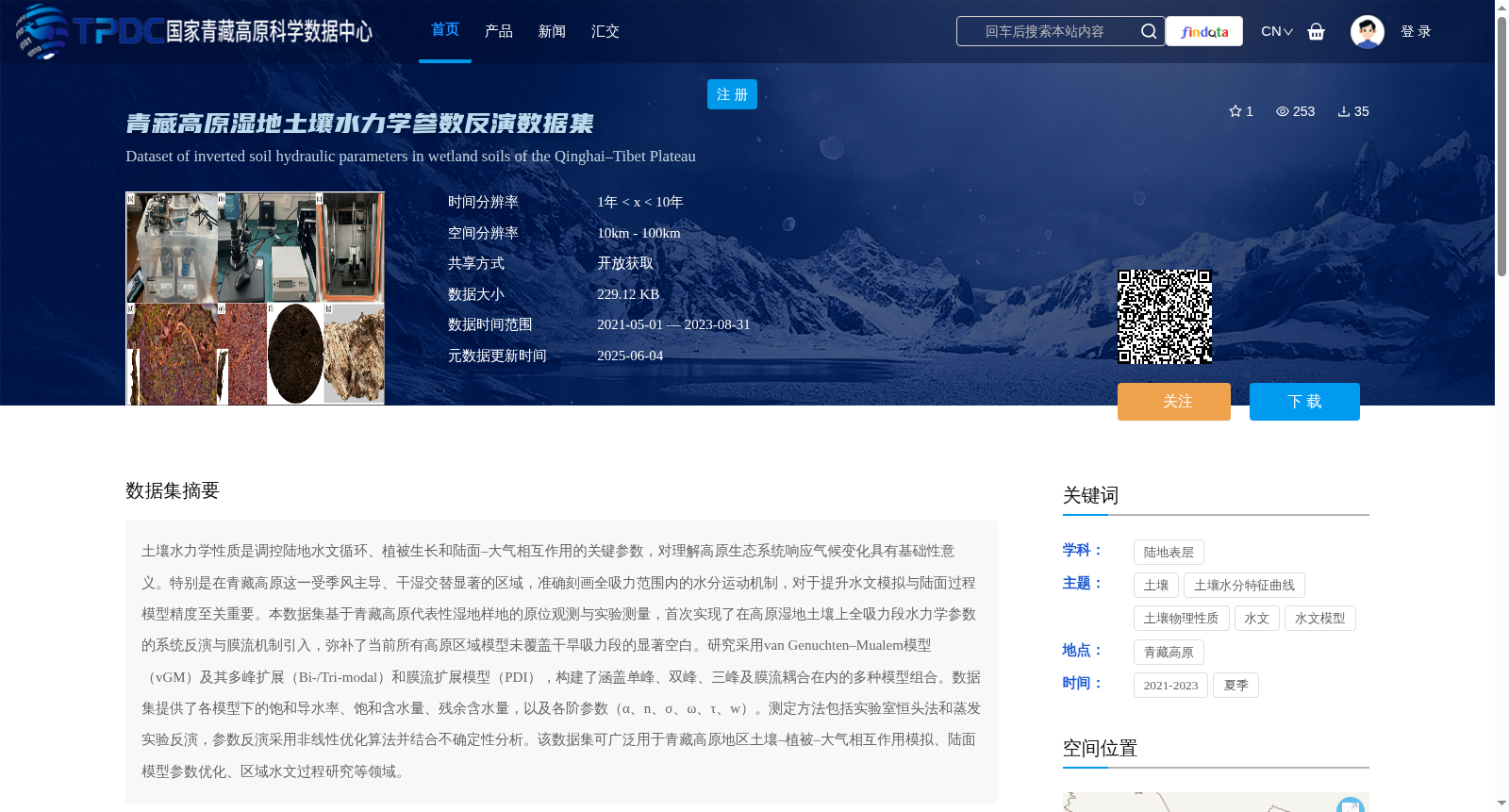Viewport: 1509px width, 812px height.
Task: Click the star favorite count icon
Action: click(1235, 111)
